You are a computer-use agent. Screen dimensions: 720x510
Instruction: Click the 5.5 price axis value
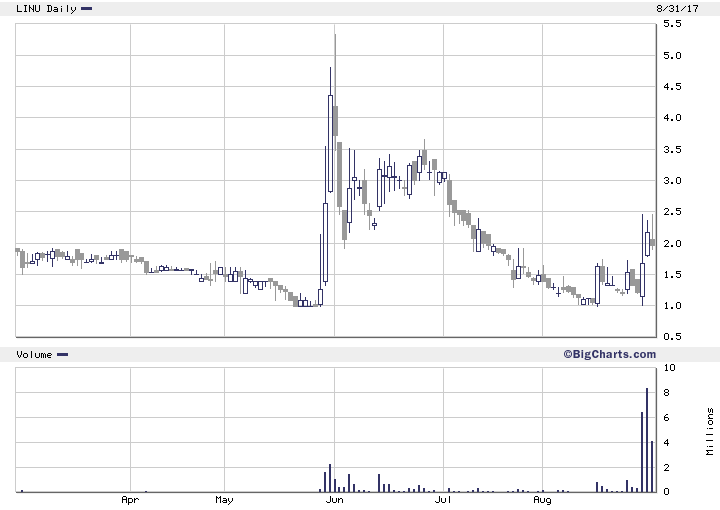coord(672,24)
